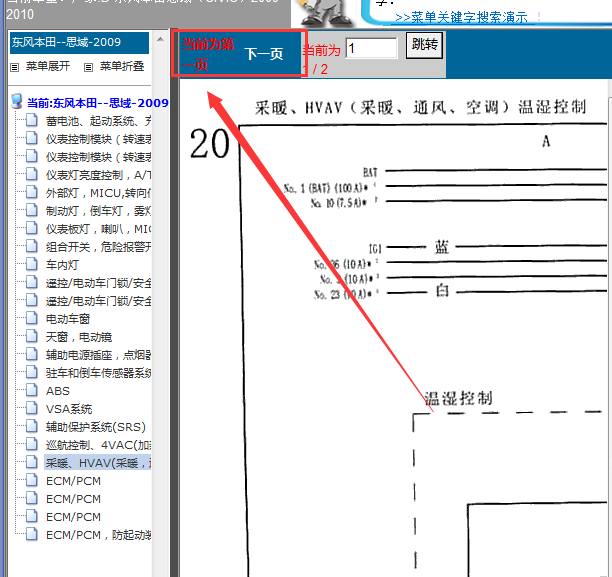Open 车内灯 tree item
The image size is (612, 577).
(x=62, y=265)
